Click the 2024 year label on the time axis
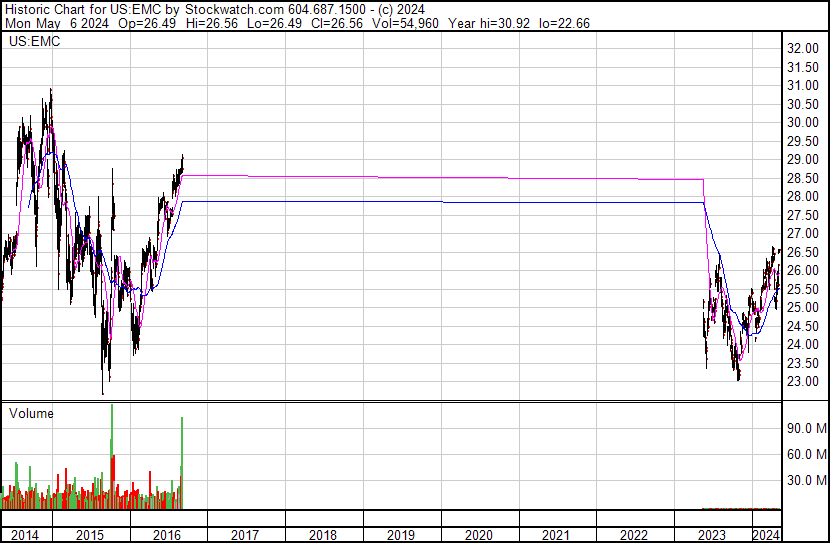 point(766,535)
